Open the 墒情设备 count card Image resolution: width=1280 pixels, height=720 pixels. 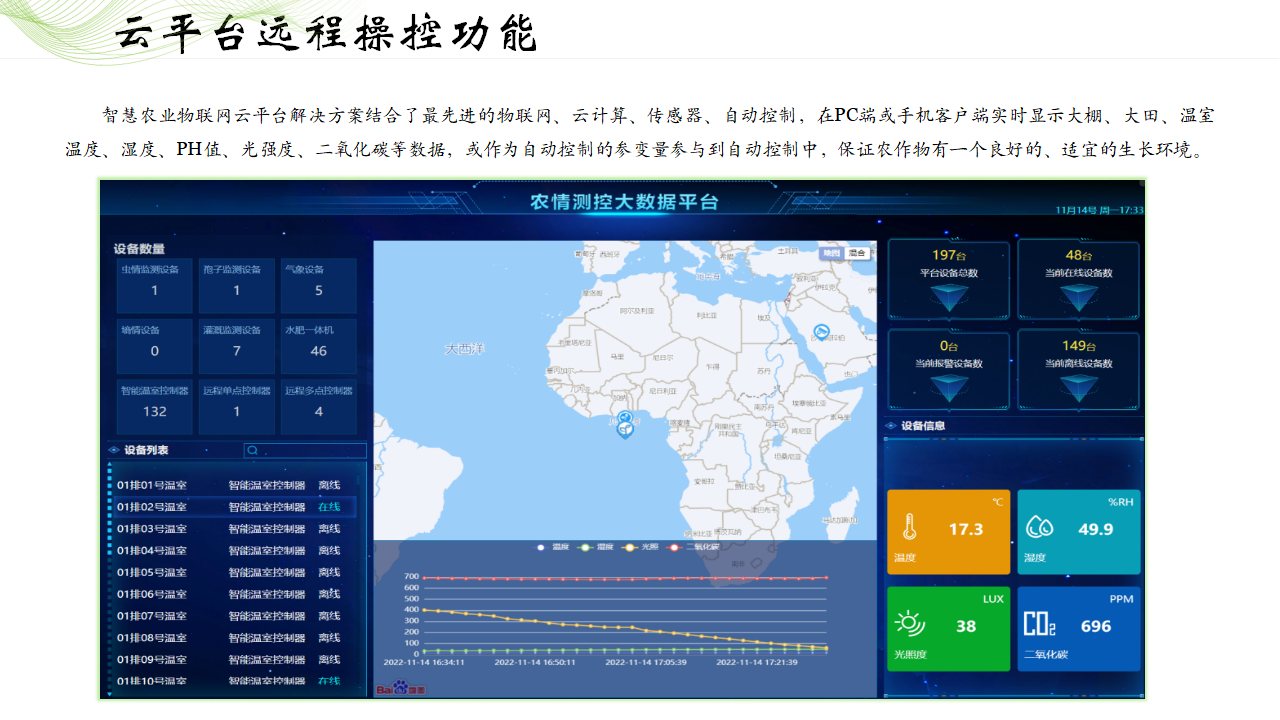[x=154, y=346]
